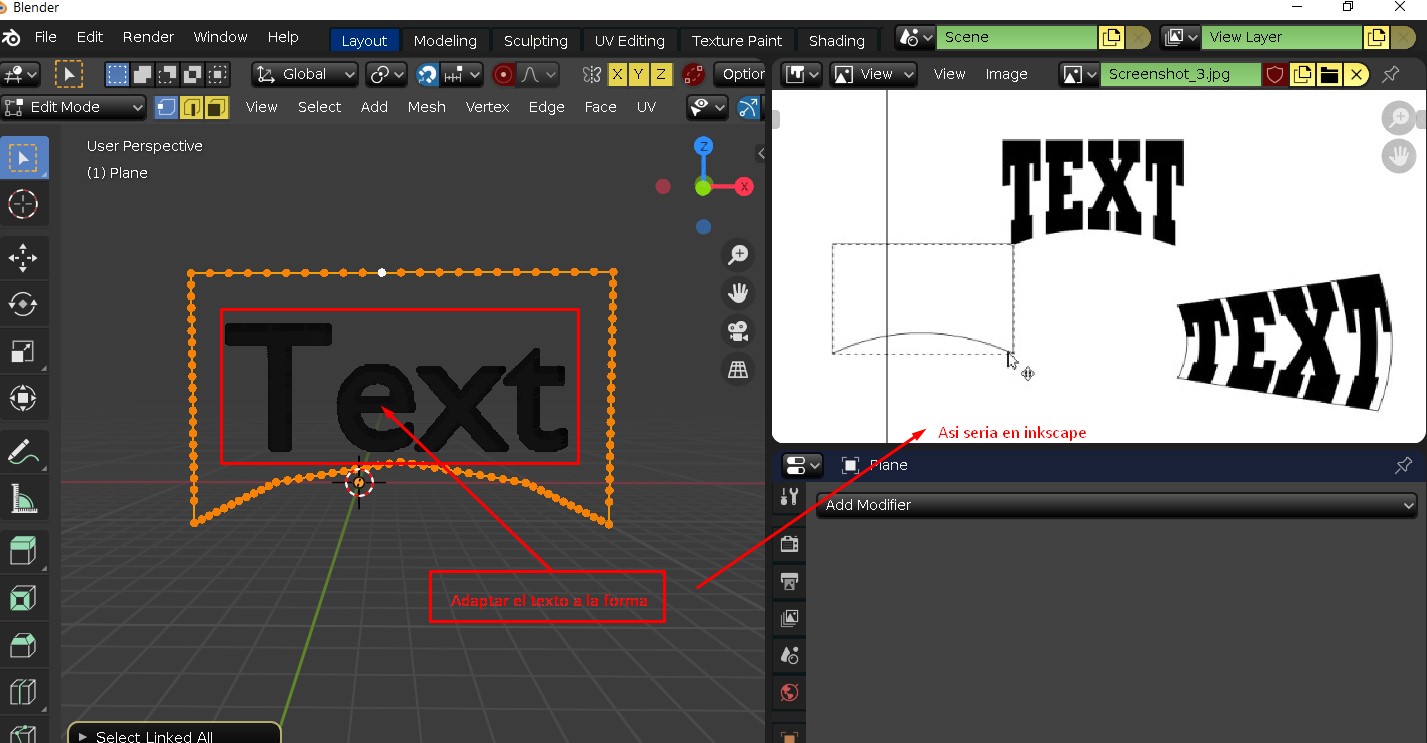Open viewport overlays visibility dropdown
The width and height of the screenshot is (1427, 743).
click(x=708, y=107)
